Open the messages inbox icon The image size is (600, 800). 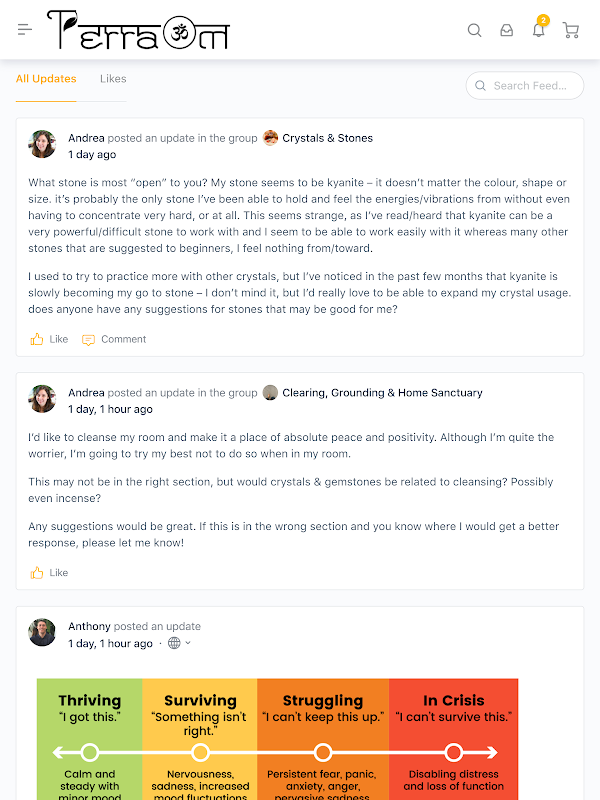click(506, 30)
